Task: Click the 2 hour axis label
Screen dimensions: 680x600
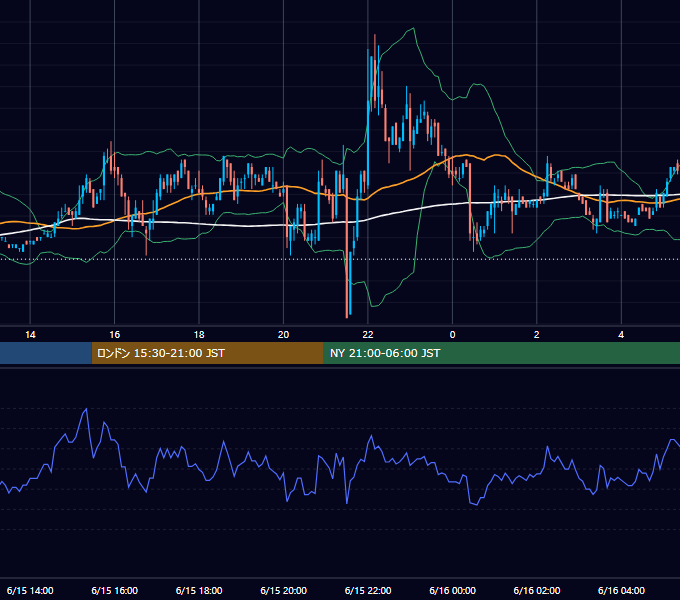Action: tap(537, 335)
